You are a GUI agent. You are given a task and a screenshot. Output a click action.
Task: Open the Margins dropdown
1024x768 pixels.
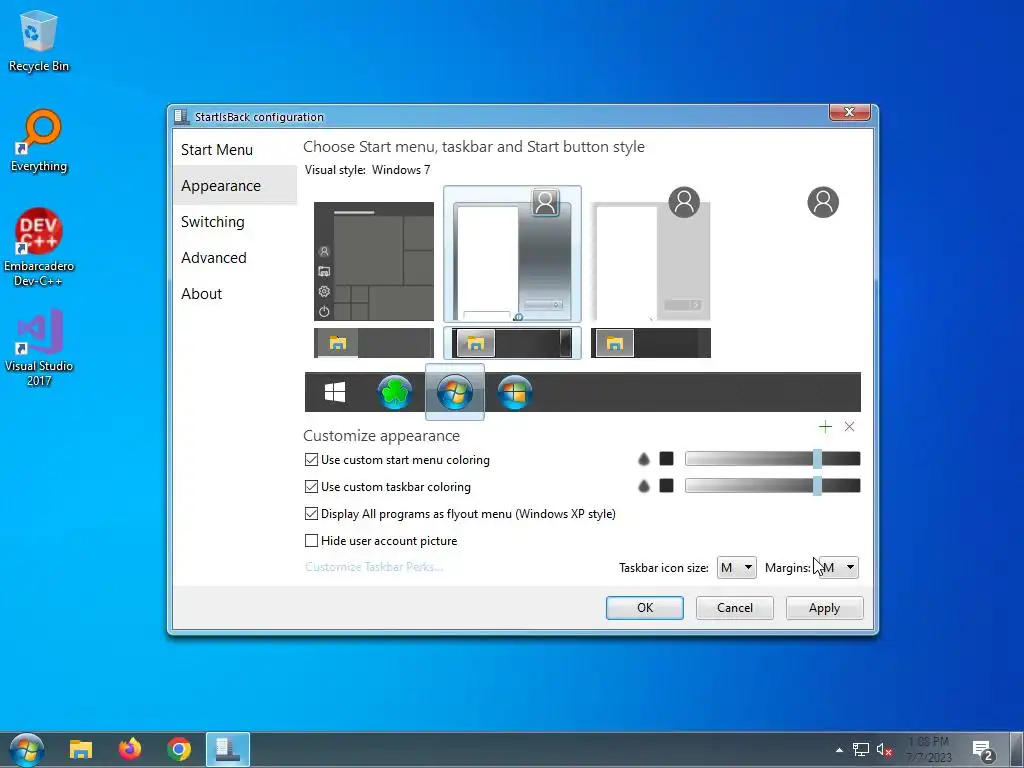coord(839,568)
